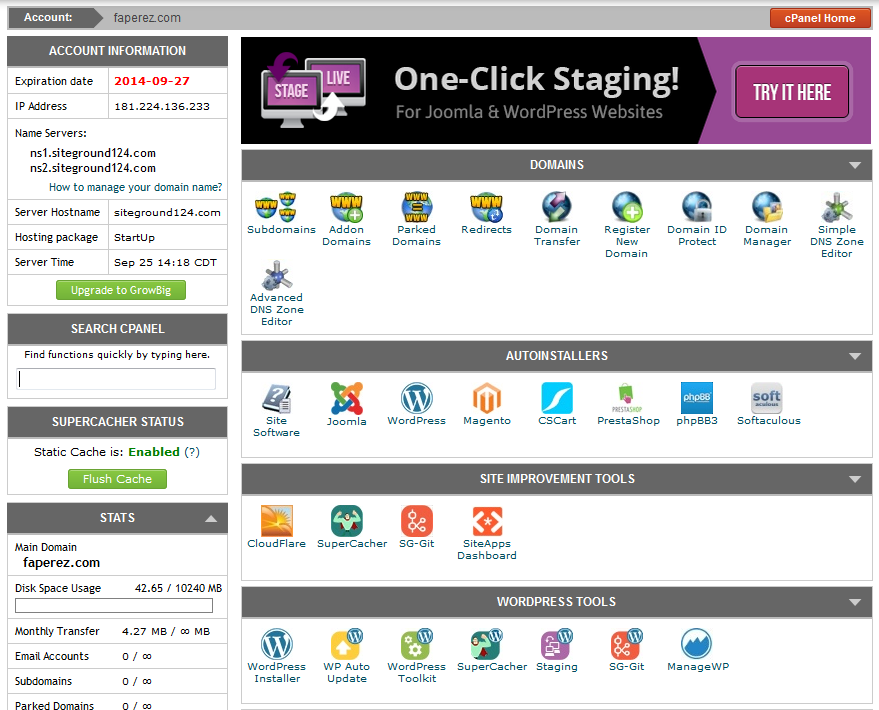Click the Static Cache Enabled status text
The height and width of the screenshot is (710, 879).
coord(154,452)
